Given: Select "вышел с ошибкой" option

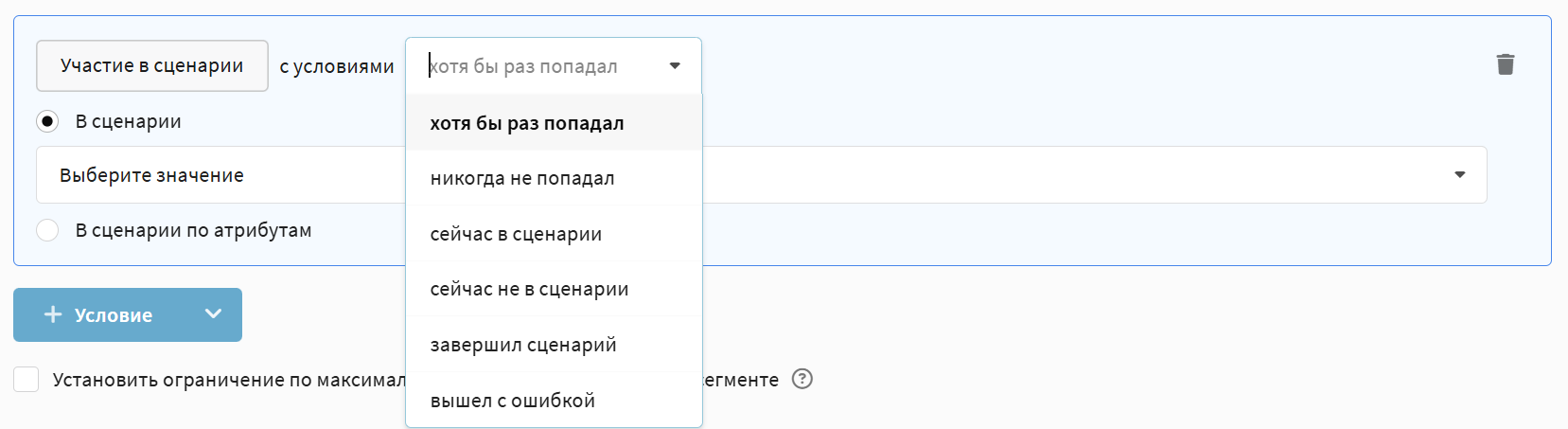Looking at the screenshot, I should (x=512, y=400).
